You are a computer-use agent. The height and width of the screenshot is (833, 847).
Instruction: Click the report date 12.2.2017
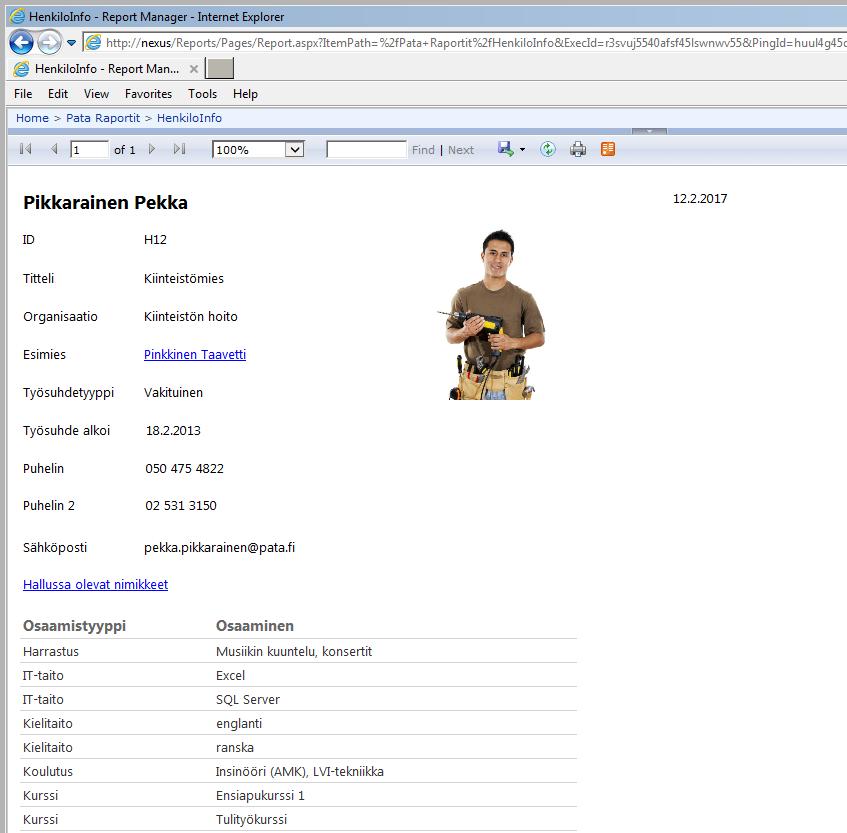pos(700,199)
